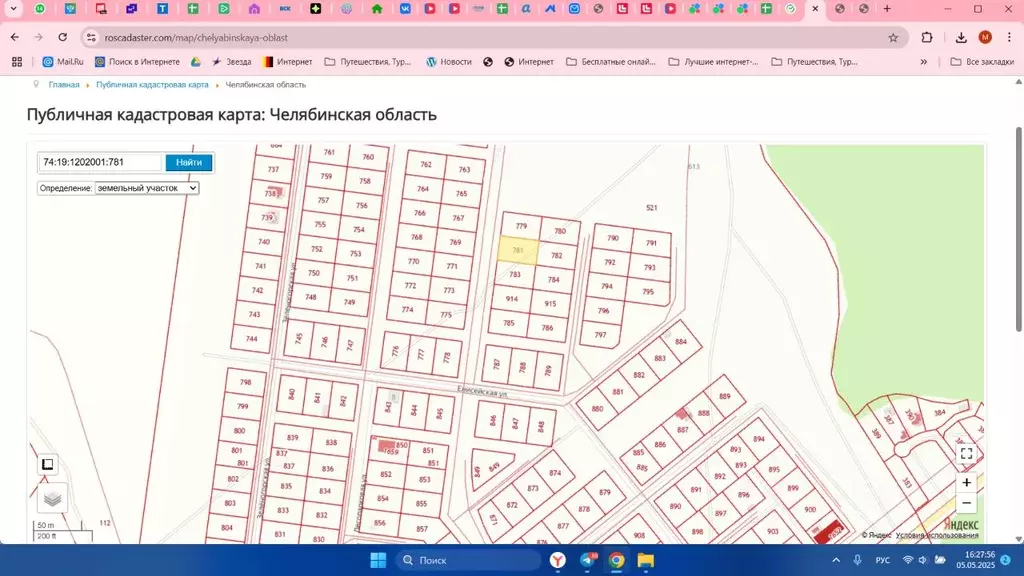1024x576 pixels.
Task: Open the taskbar 'Поиск' search box
Action: click(469, 560)
